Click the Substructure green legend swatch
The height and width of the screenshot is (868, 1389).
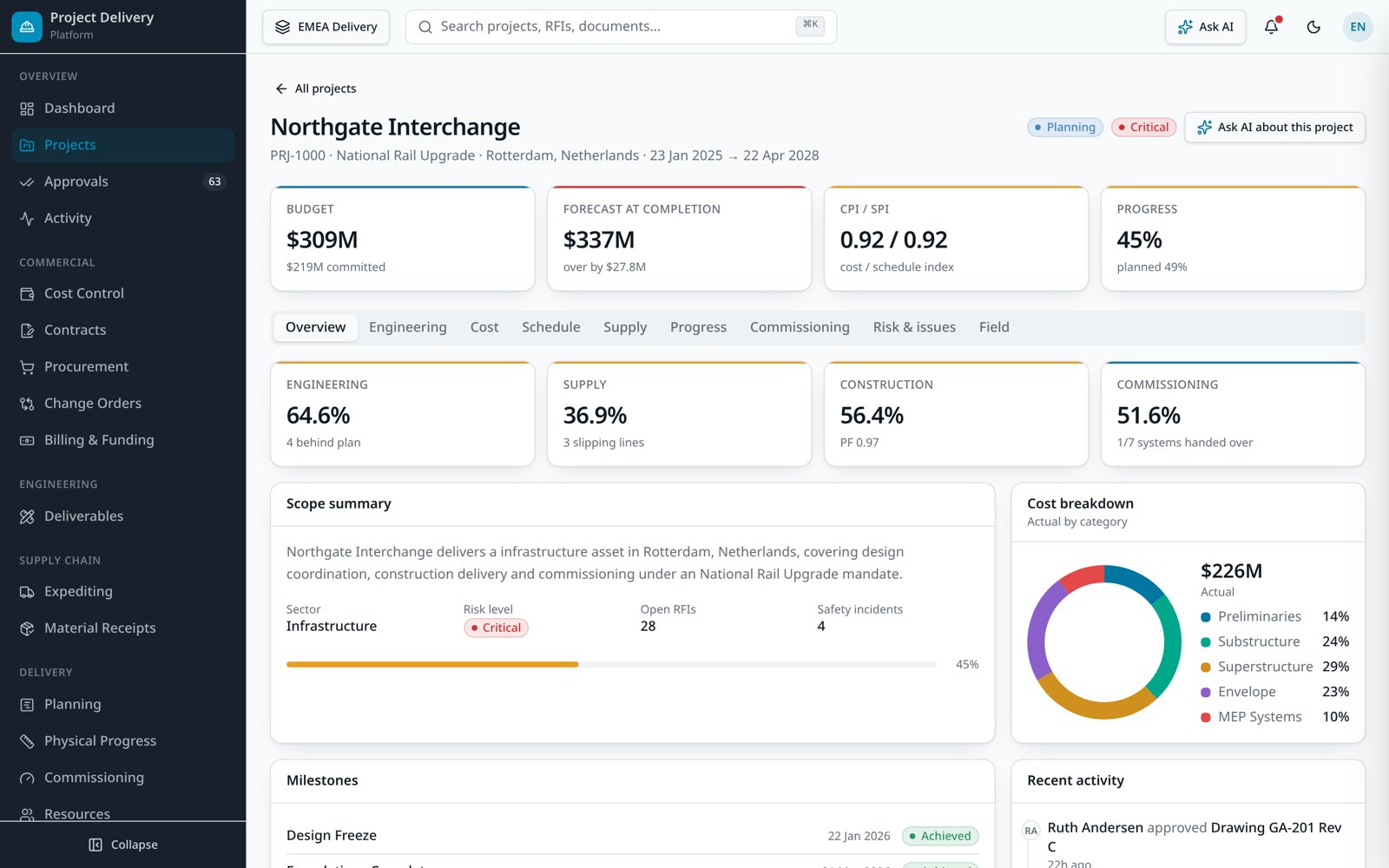click(x=1206, y=642)
